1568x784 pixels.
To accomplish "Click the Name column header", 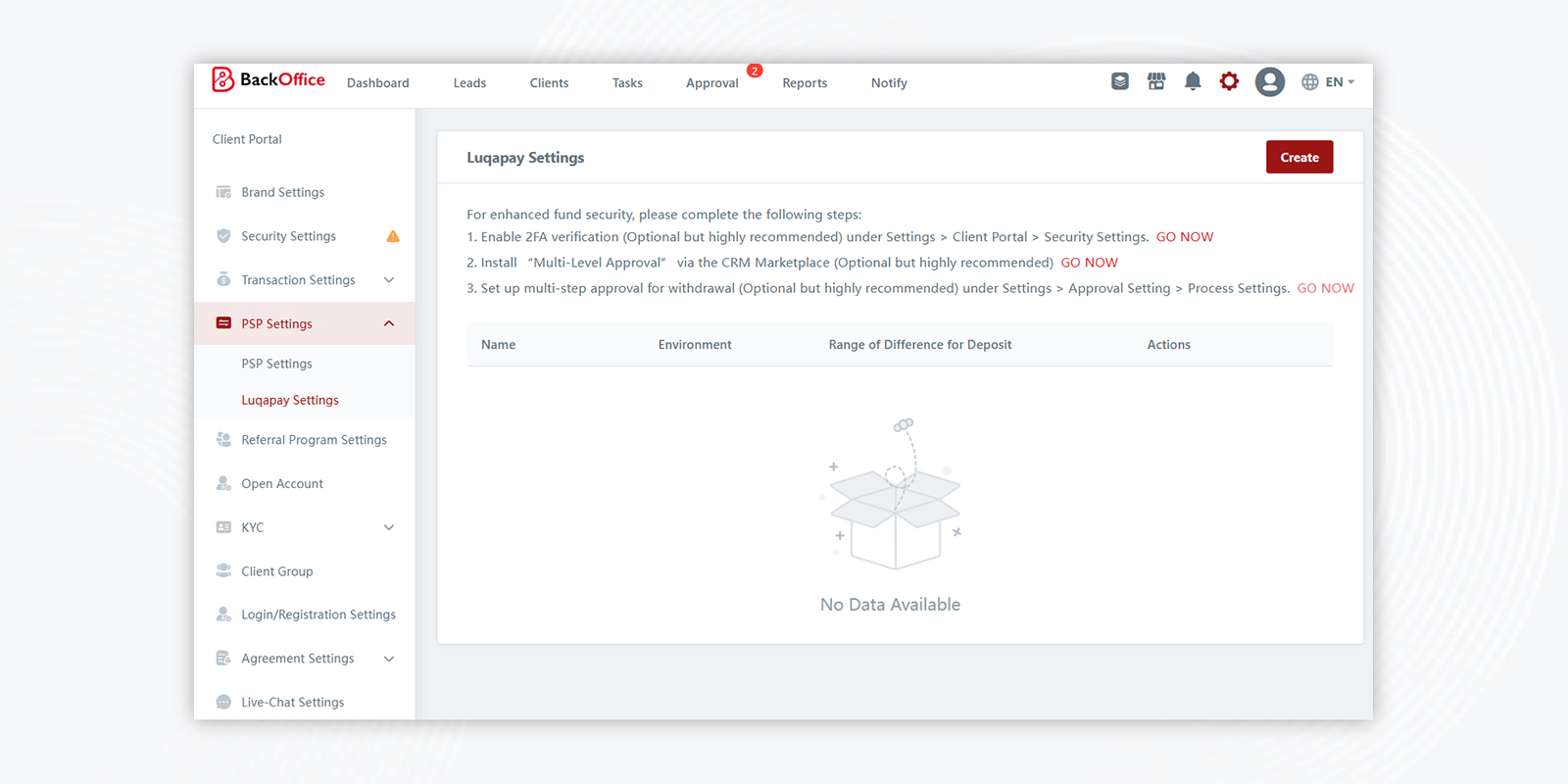I will pos(498,345).
